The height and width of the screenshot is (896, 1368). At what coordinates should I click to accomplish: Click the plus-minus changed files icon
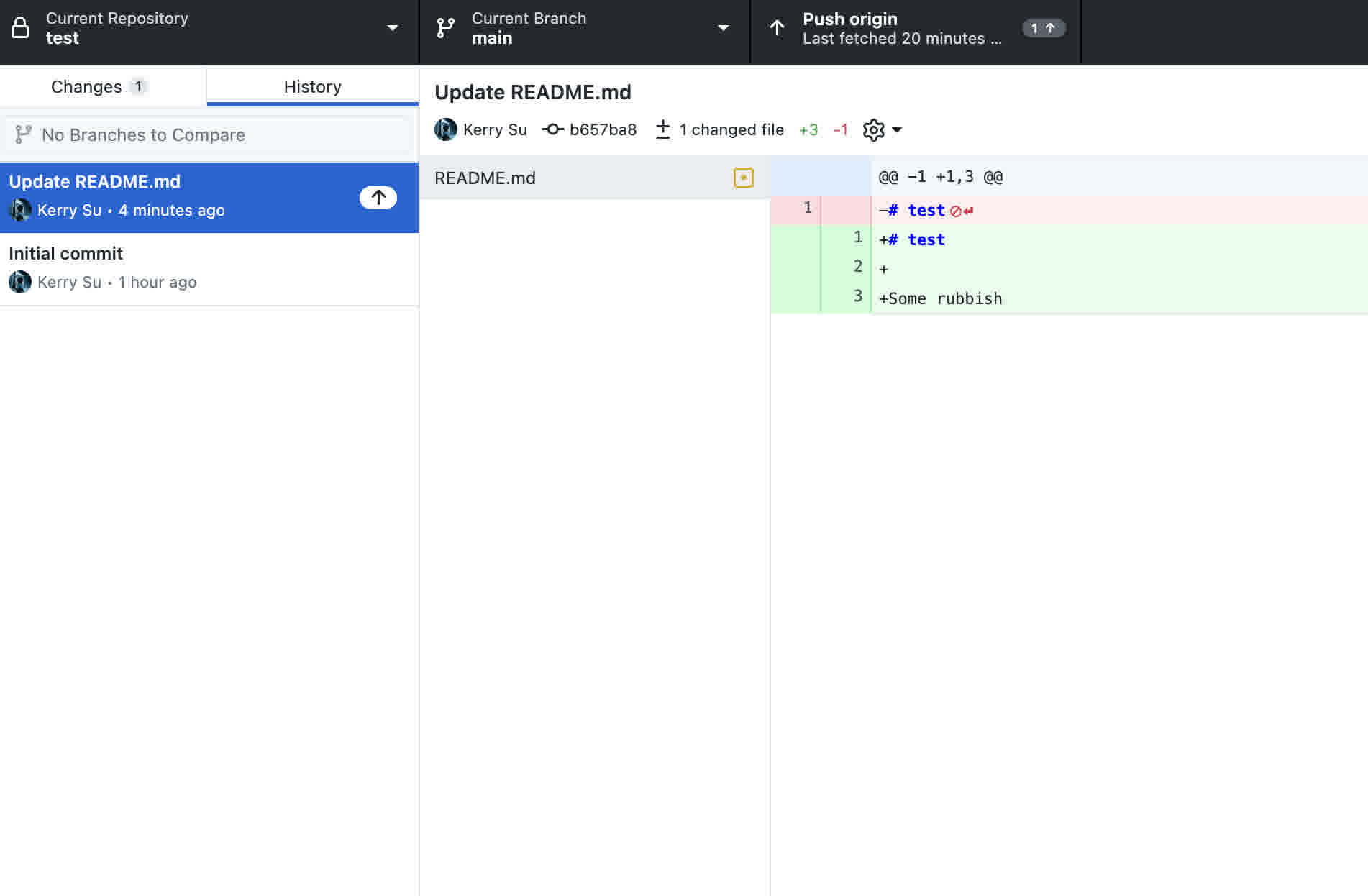tap(662, 129)
